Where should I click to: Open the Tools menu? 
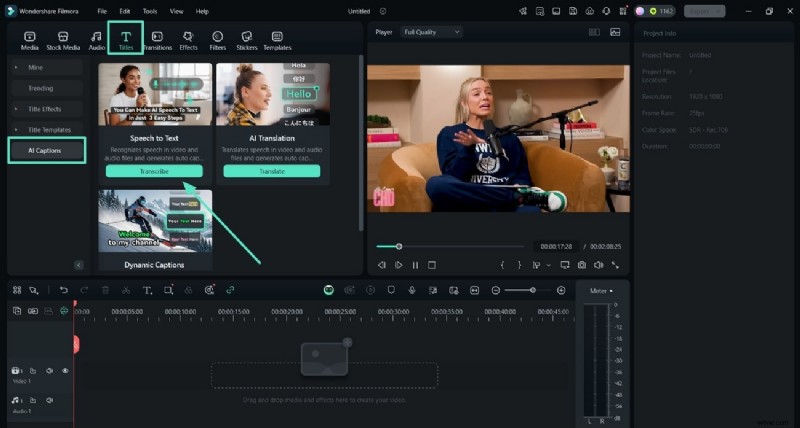click(x=150, y=11)
